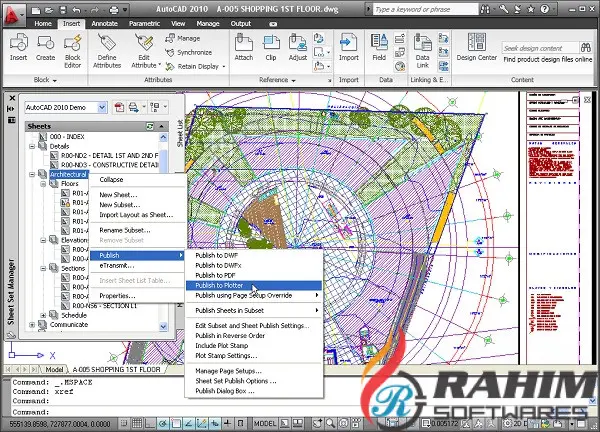Click the Model layout tab
Viewport: 600px width, 432px height.
click(54, 369)
